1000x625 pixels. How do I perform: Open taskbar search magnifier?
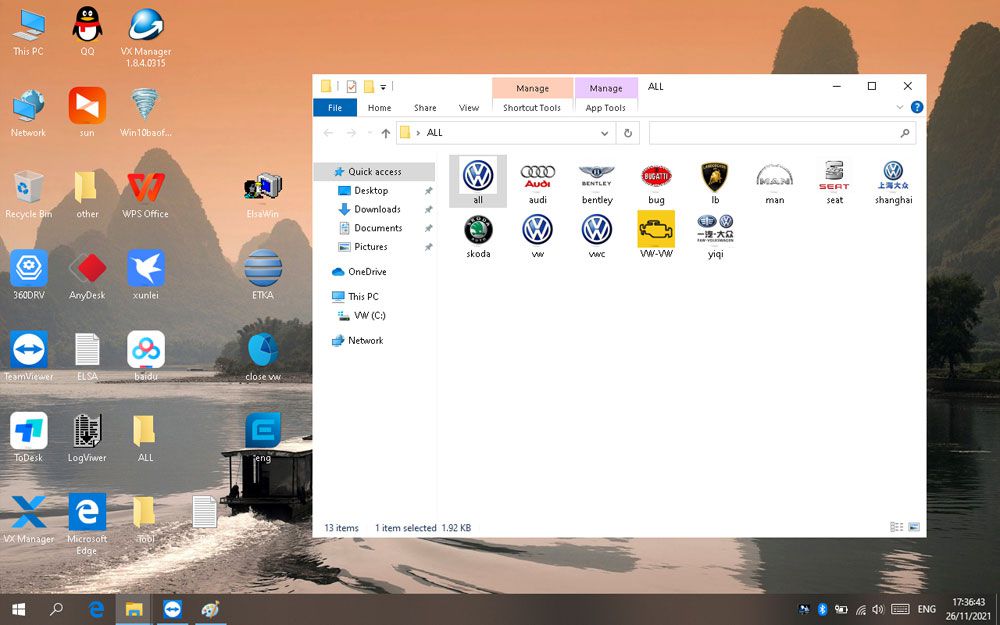56,610
